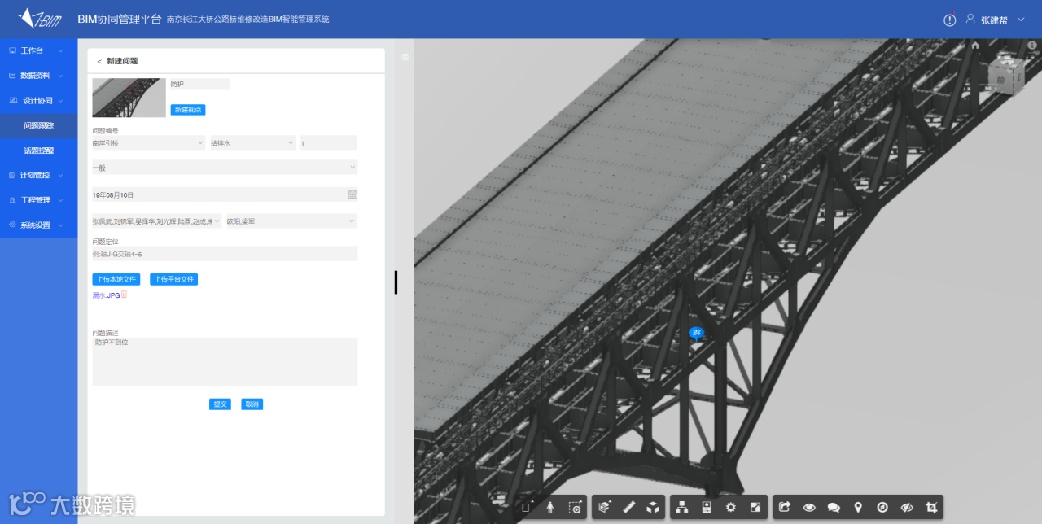The width and height of the screenshot is (1042, 524).
Task: Go back using the arrow next to 新建问题
Action: pyautogui.click(x=100, y=61)
